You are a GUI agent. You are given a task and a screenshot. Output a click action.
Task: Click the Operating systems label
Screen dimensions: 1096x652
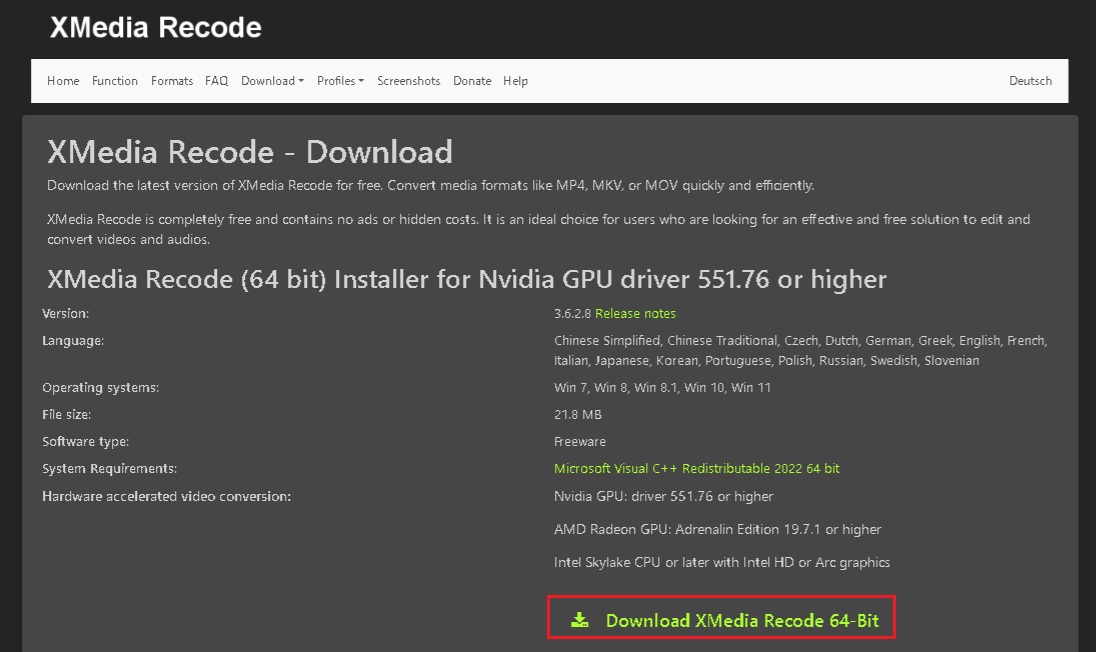101,387
